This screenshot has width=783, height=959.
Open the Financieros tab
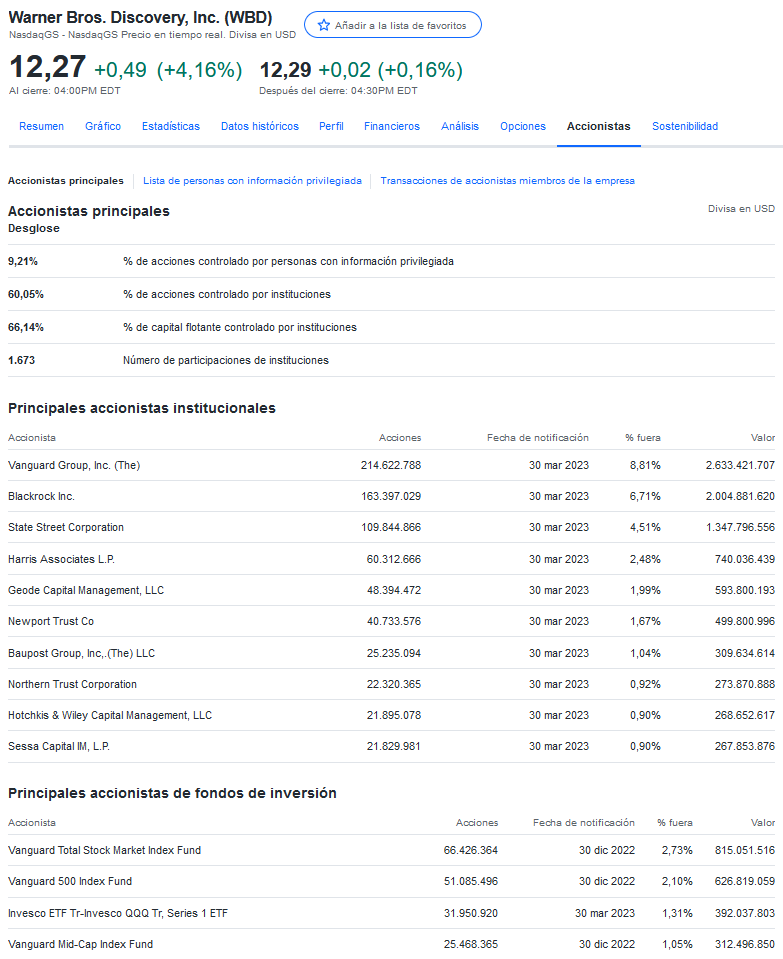(x=392, y=126)
